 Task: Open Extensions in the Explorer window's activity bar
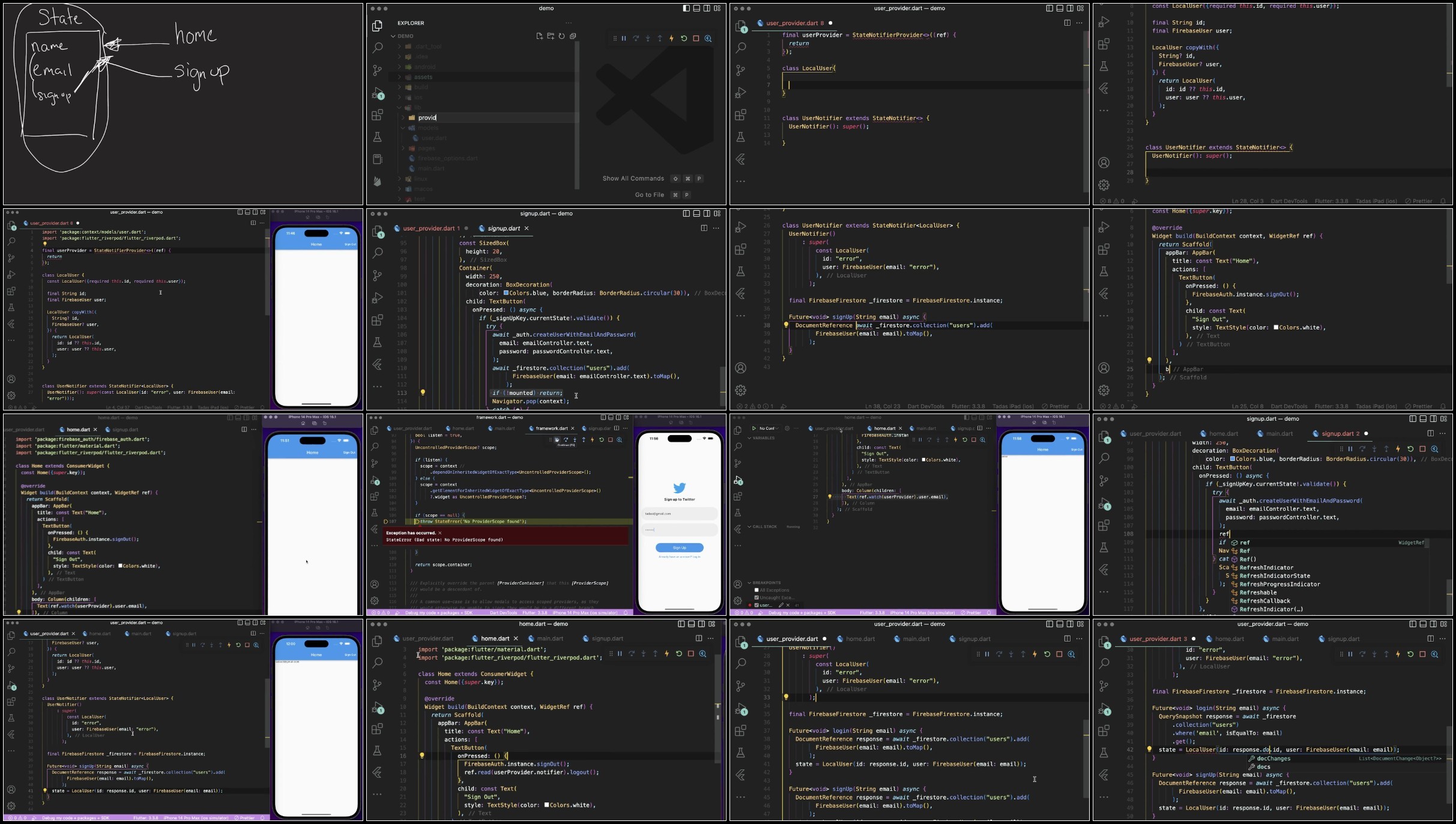(x=377, y=115)
